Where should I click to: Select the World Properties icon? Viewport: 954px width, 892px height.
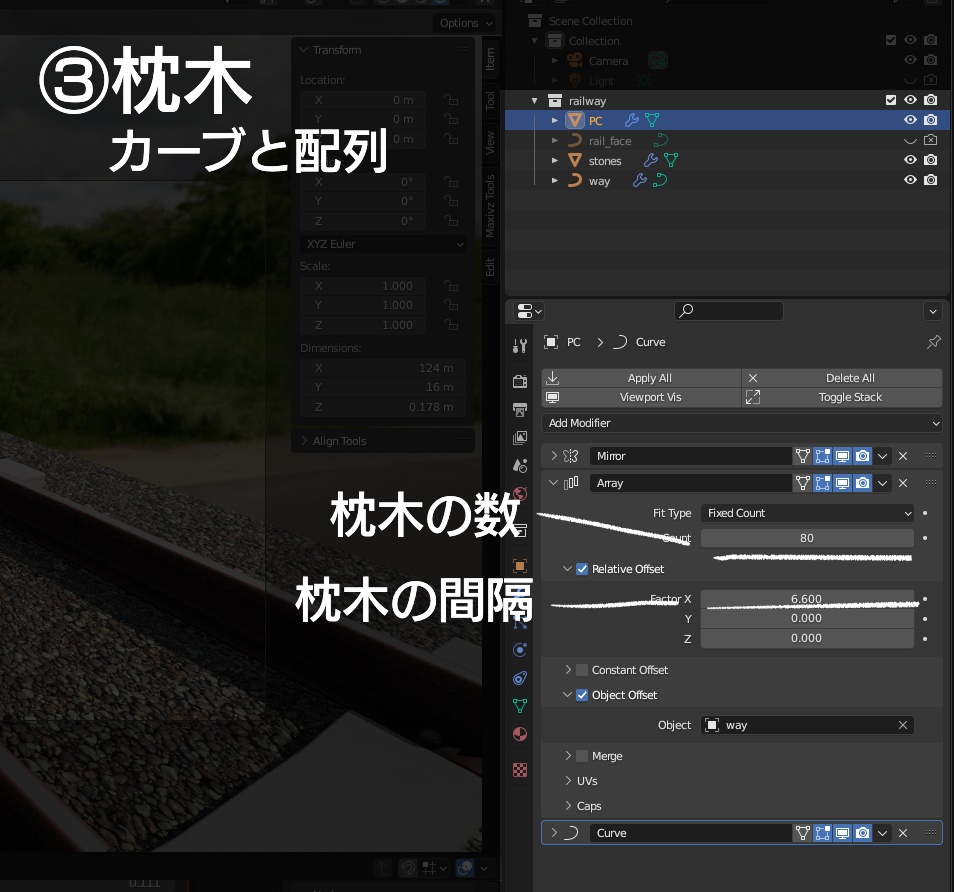(519, 491)
